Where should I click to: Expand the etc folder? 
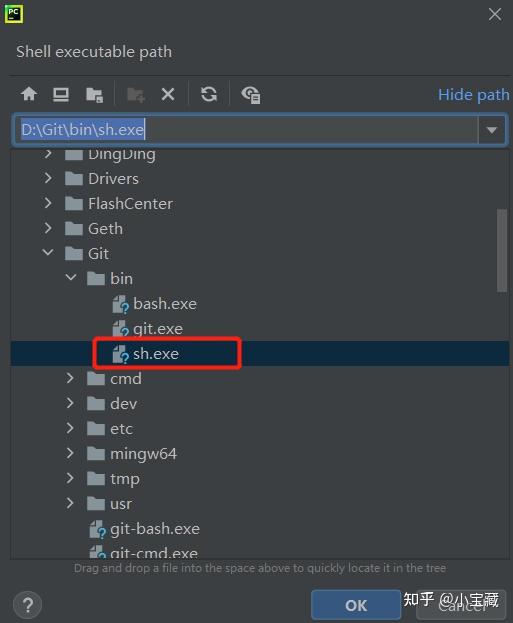(70, 428)
